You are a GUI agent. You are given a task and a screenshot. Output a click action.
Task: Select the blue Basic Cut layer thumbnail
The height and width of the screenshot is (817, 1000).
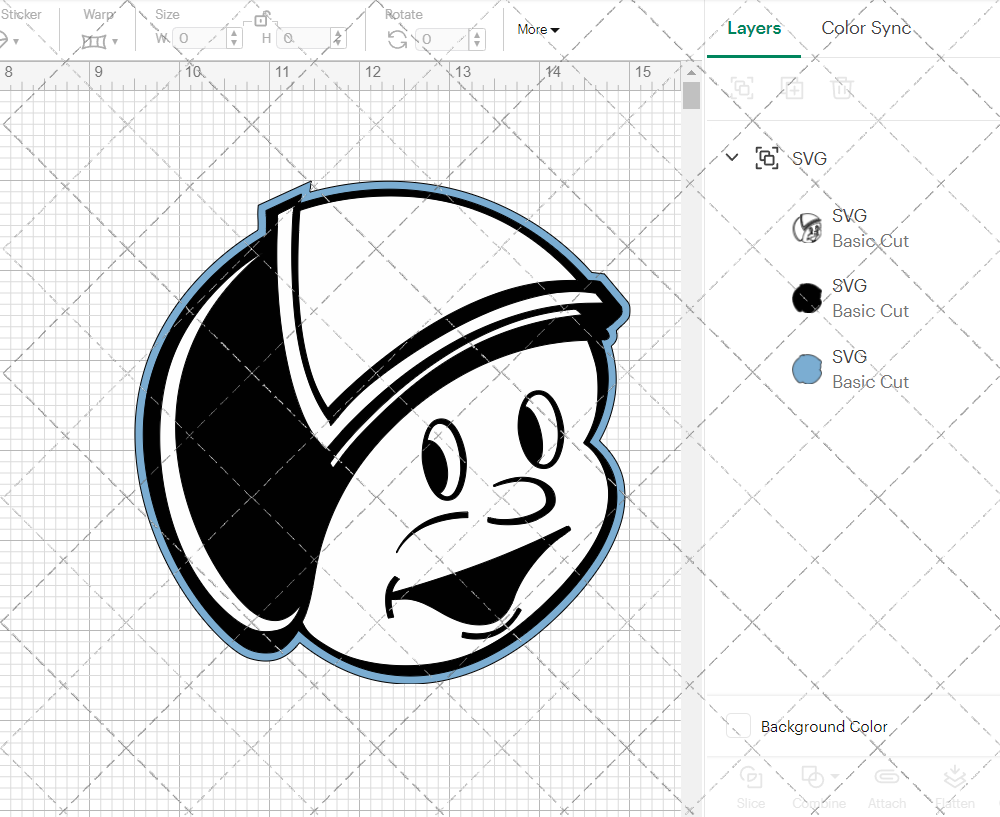click(x=807, y=368)
